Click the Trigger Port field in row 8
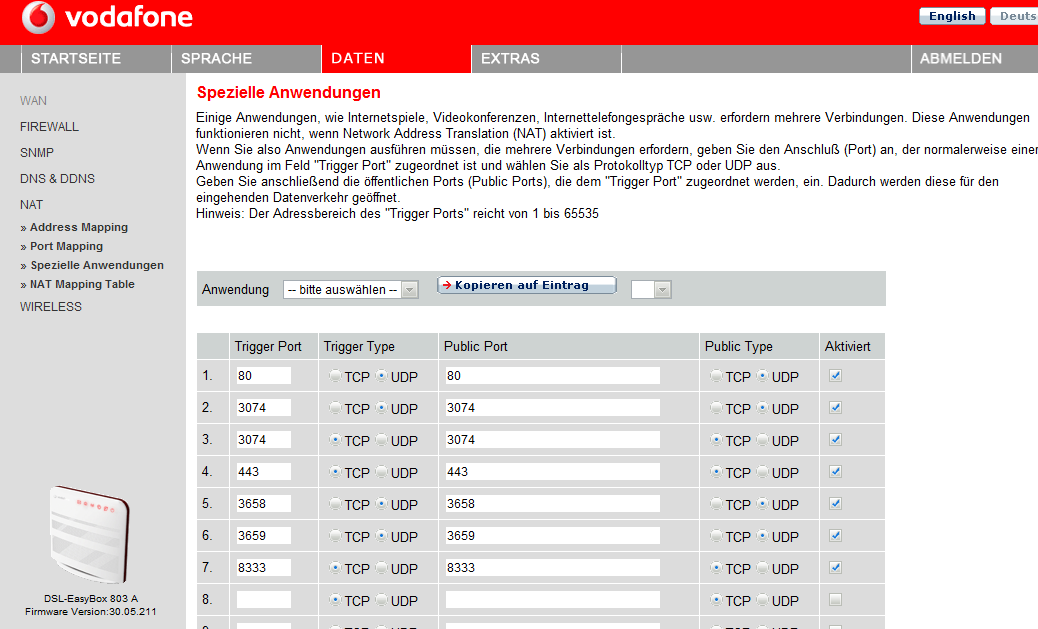Screen dimensions: 1038x629 click(263, 600)
